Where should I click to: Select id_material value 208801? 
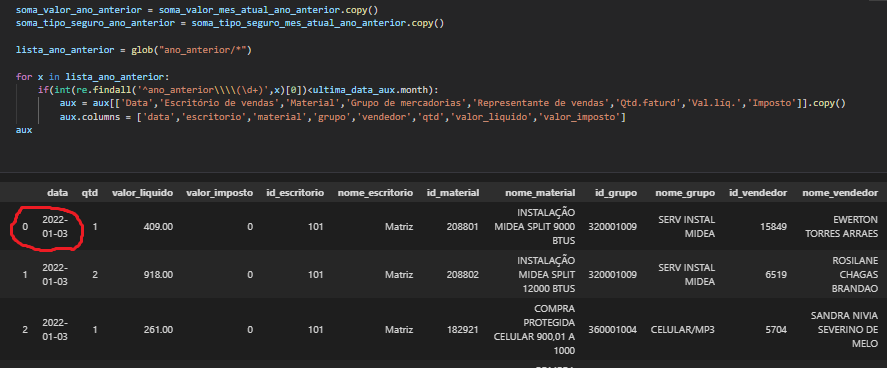click(x=462, y=227)
